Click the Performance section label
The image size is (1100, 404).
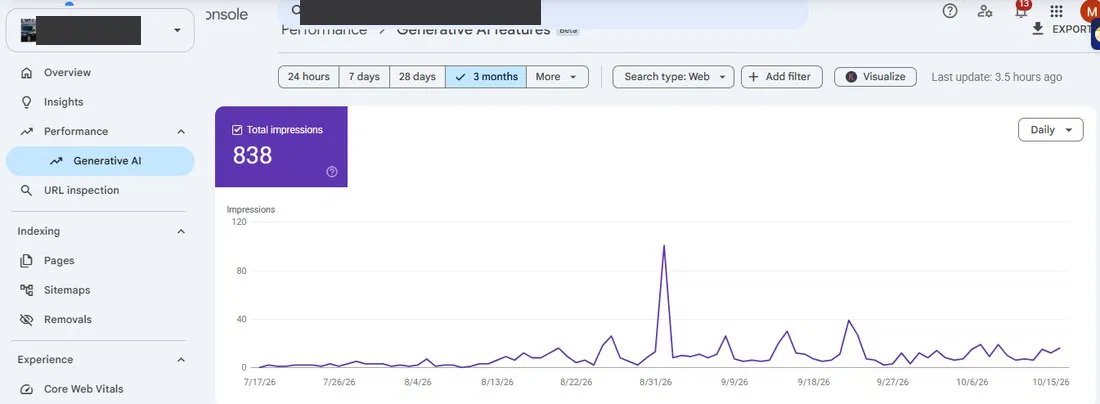tap(76, 131)
